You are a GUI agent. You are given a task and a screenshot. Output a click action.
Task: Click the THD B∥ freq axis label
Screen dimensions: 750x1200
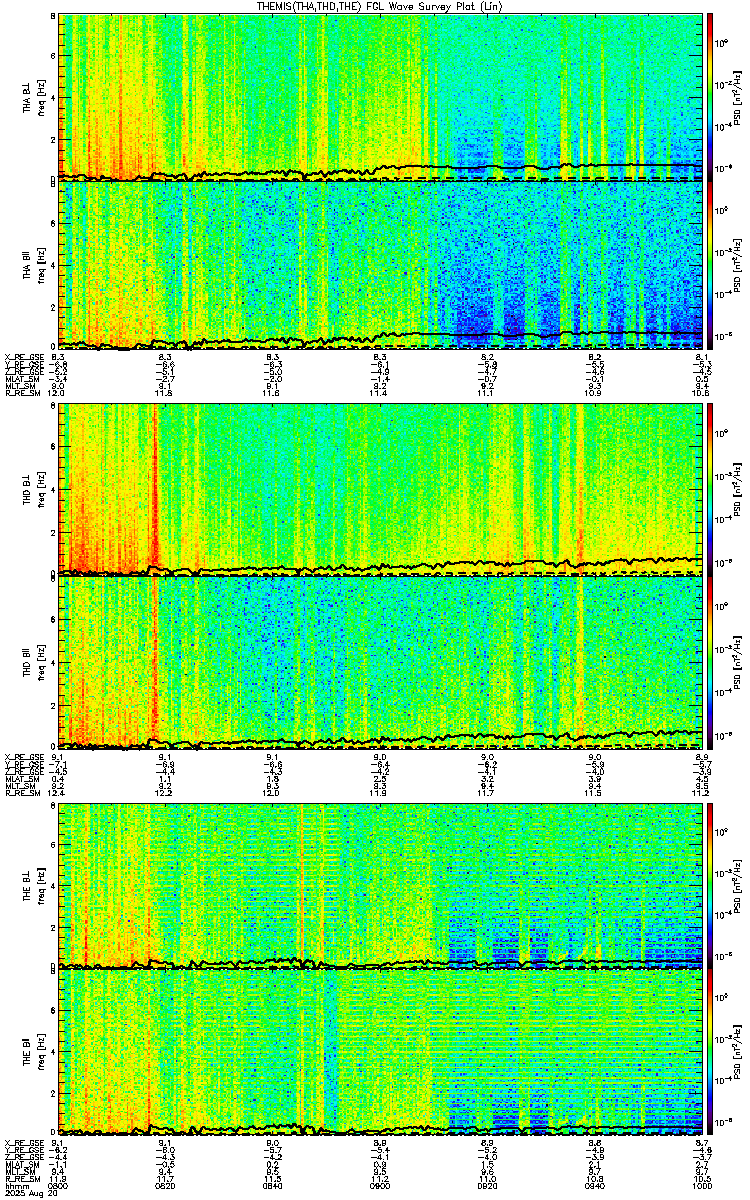[x=35, y=662]
